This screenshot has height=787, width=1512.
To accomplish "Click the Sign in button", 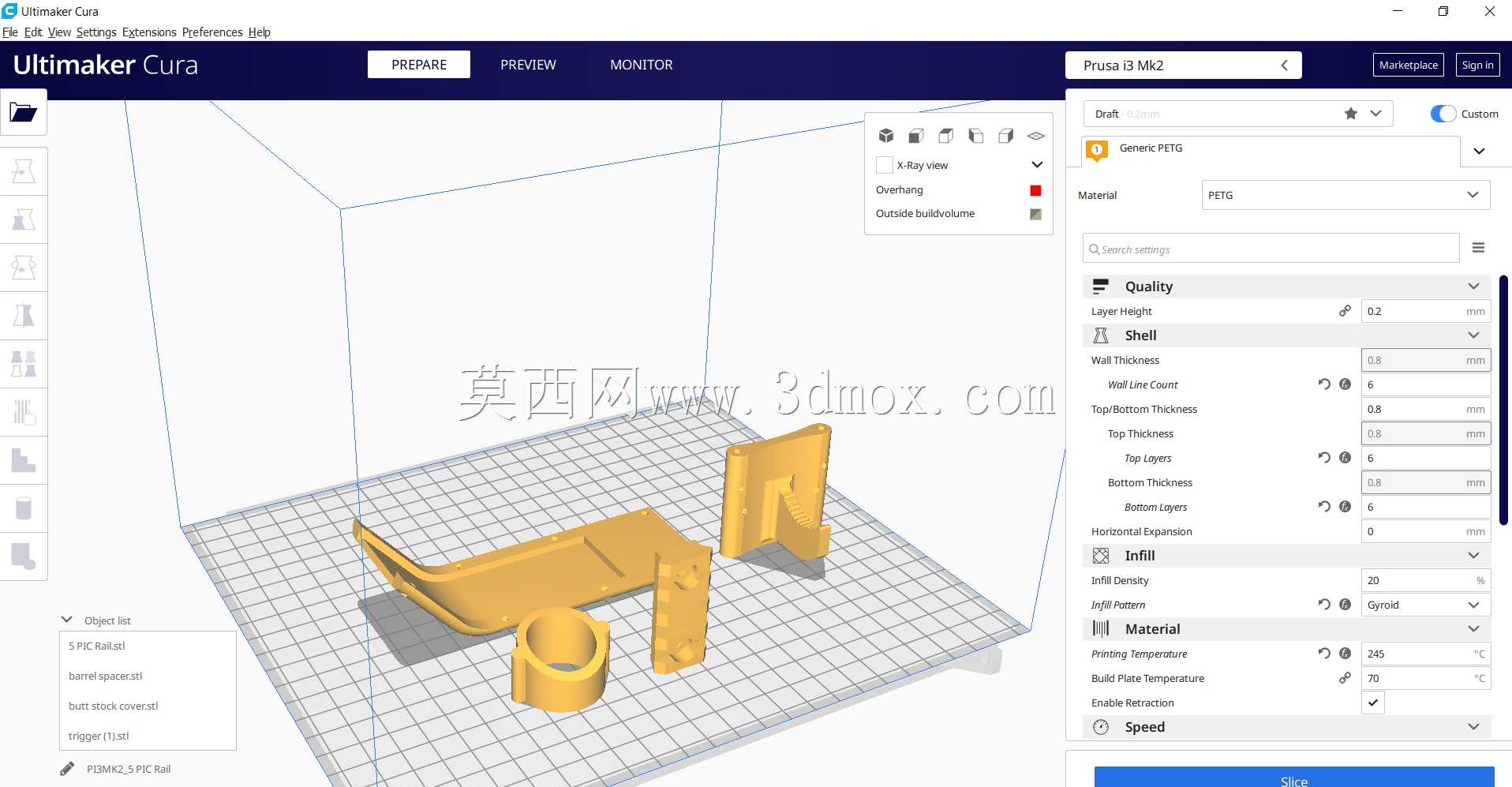I will 1477,65.
